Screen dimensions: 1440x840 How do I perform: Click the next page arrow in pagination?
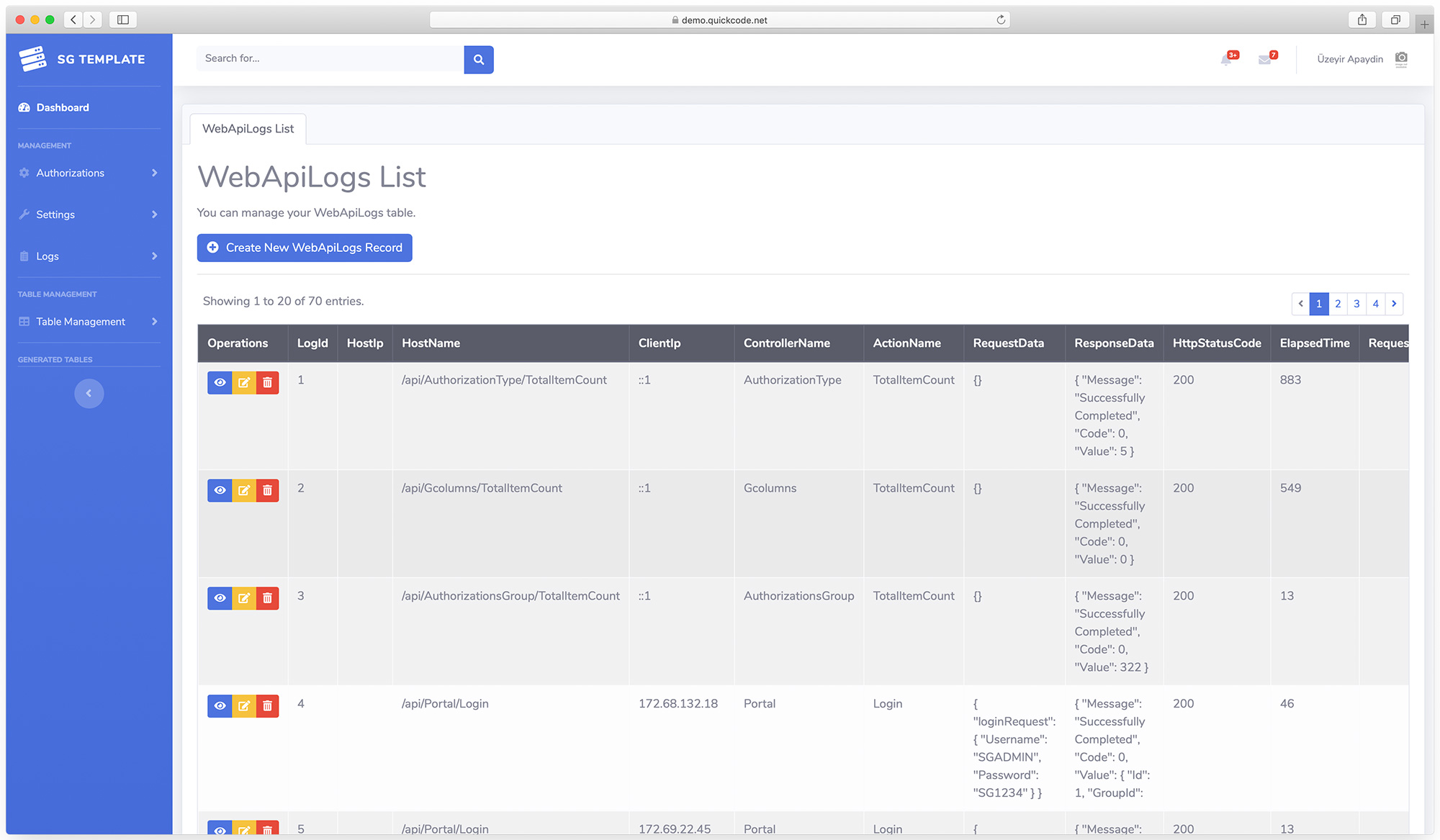[1394, 304]
